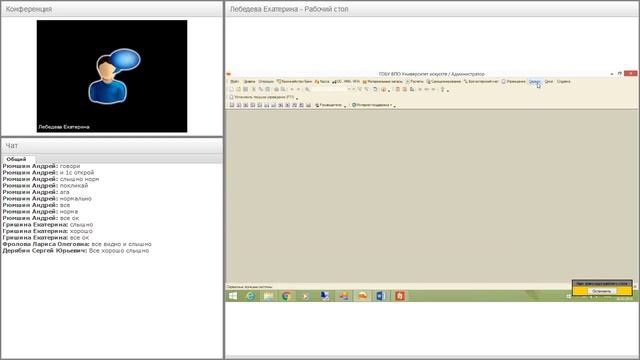Open the media player taskbar icon
Viewport: 640px width, 360px height.
(306, 296)
